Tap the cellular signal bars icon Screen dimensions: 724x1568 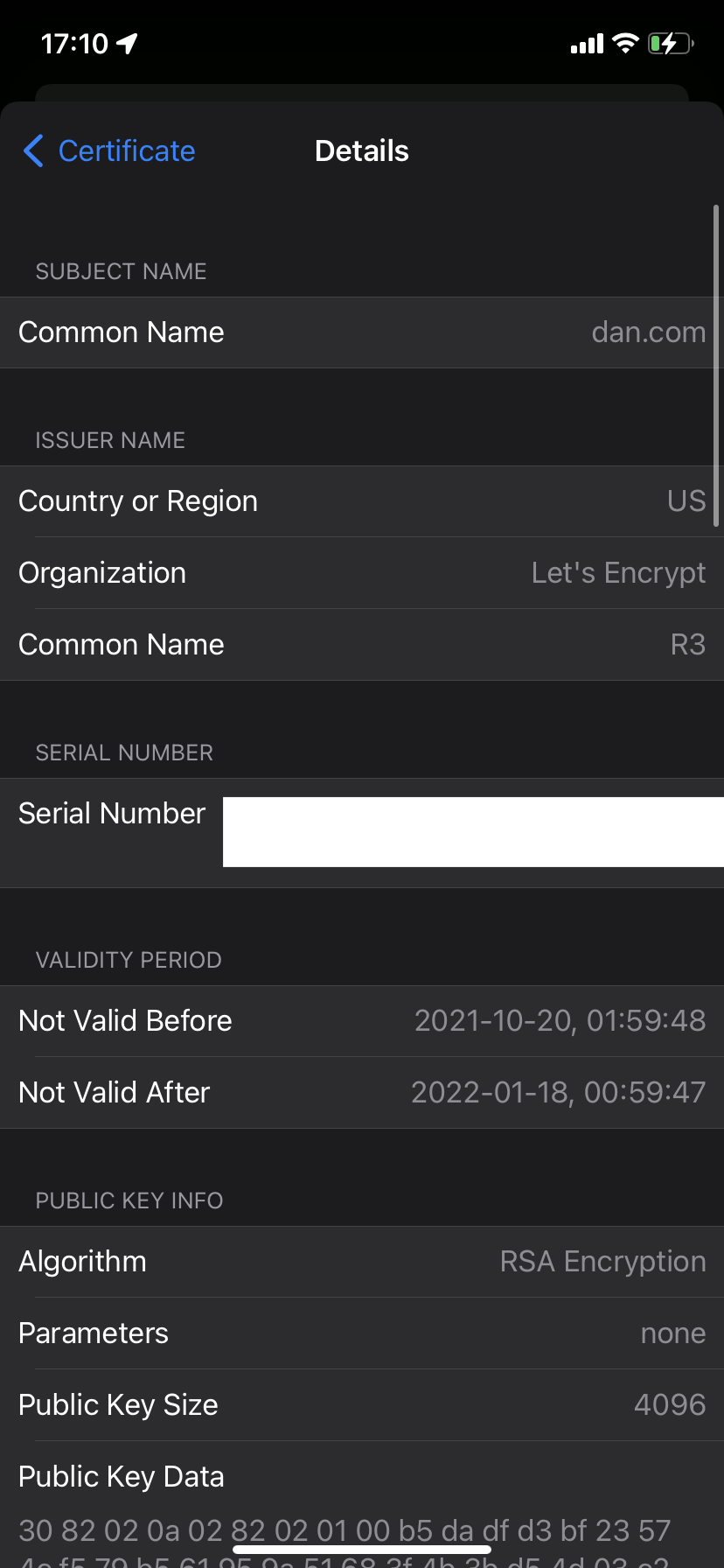(587, 43)
